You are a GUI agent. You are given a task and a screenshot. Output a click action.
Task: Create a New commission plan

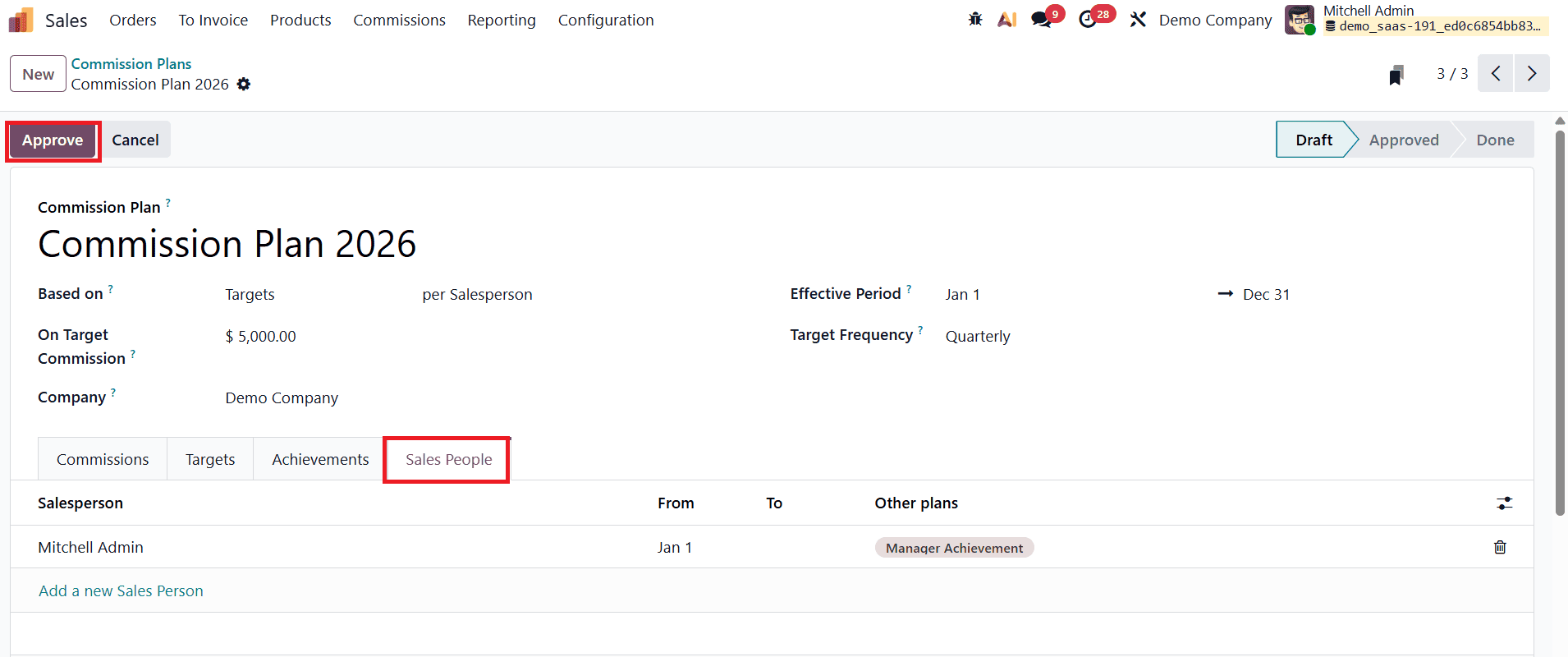point(38,74)
